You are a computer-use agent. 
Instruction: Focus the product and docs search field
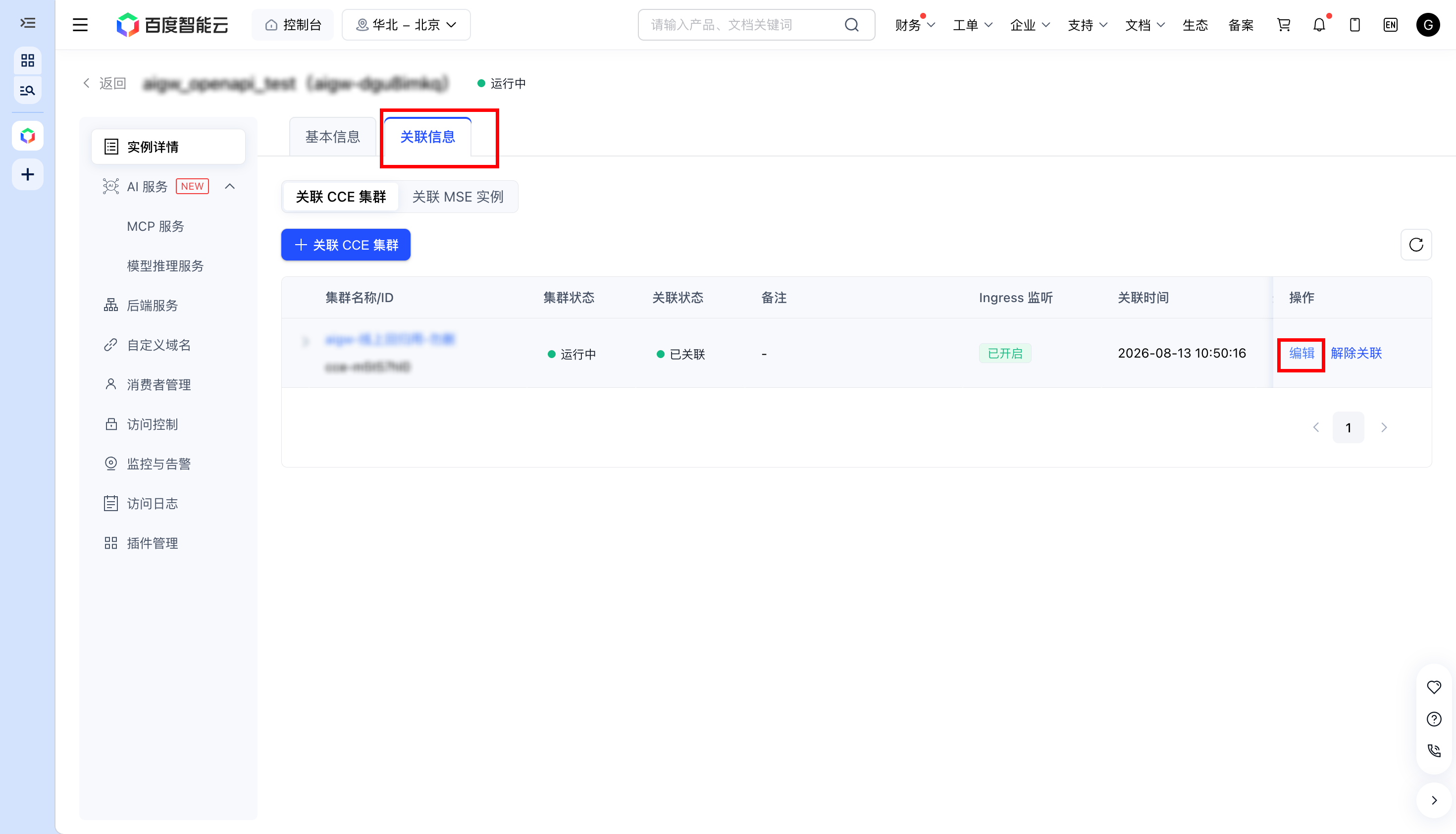point(756,25)
